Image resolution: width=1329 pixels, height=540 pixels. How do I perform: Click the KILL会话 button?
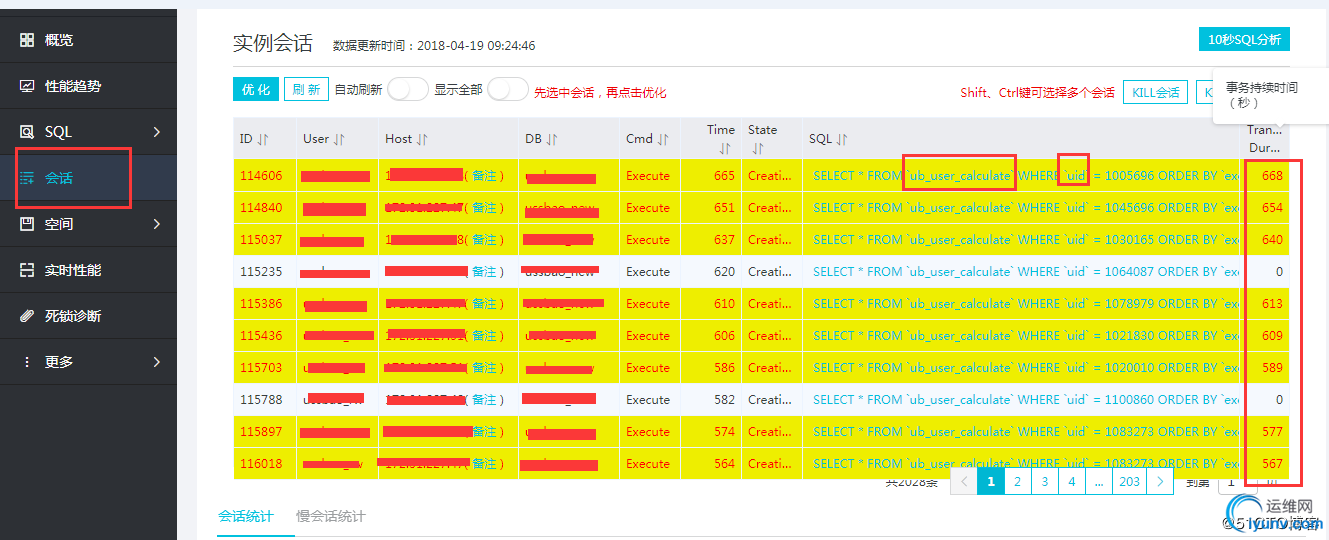click(x=1155, y=92)
